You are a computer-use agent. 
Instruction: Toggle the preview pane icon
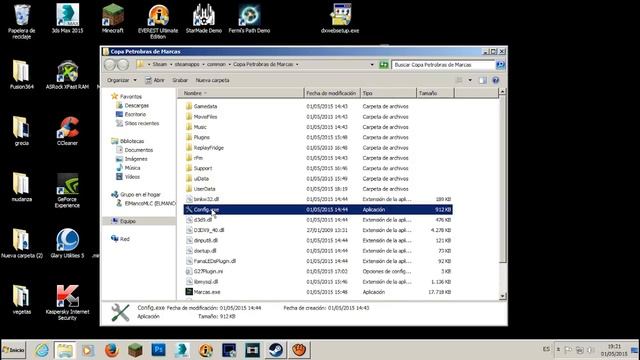[483, 80]
